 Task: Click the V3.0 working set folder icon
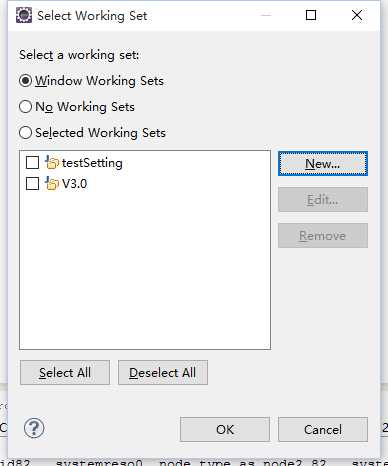tap(52, 184)
